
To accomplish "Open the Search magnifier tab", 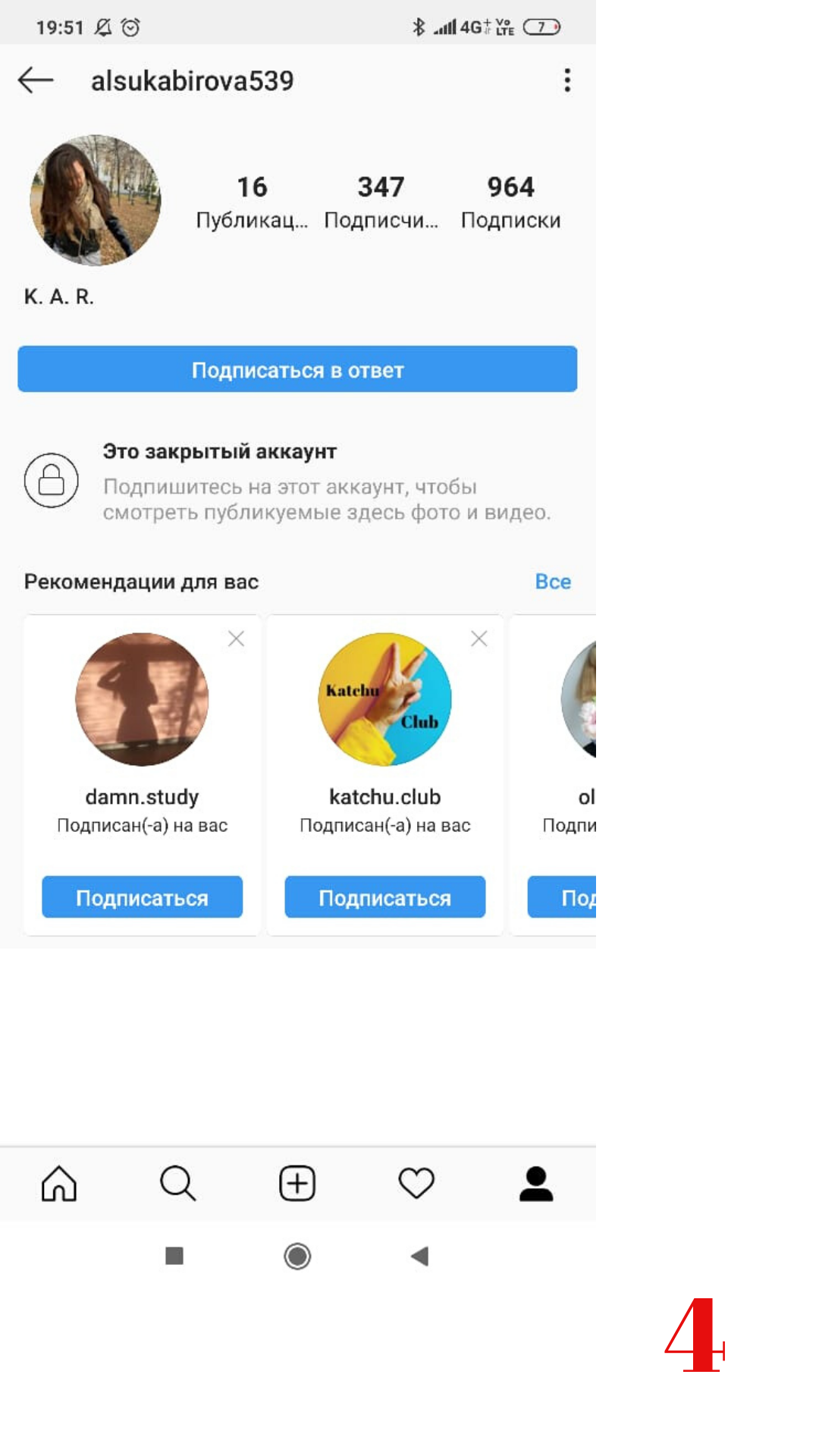I will point(178,1183).
